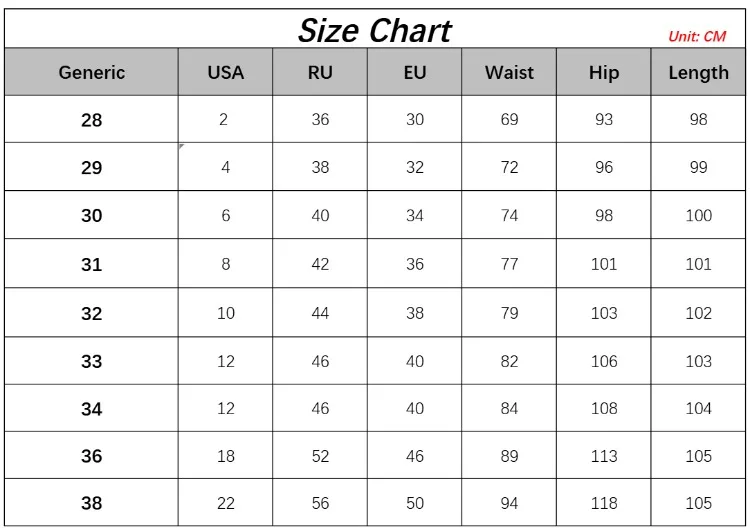Select the EU value 50 cell
750x531 pixels.
(415, 503)
